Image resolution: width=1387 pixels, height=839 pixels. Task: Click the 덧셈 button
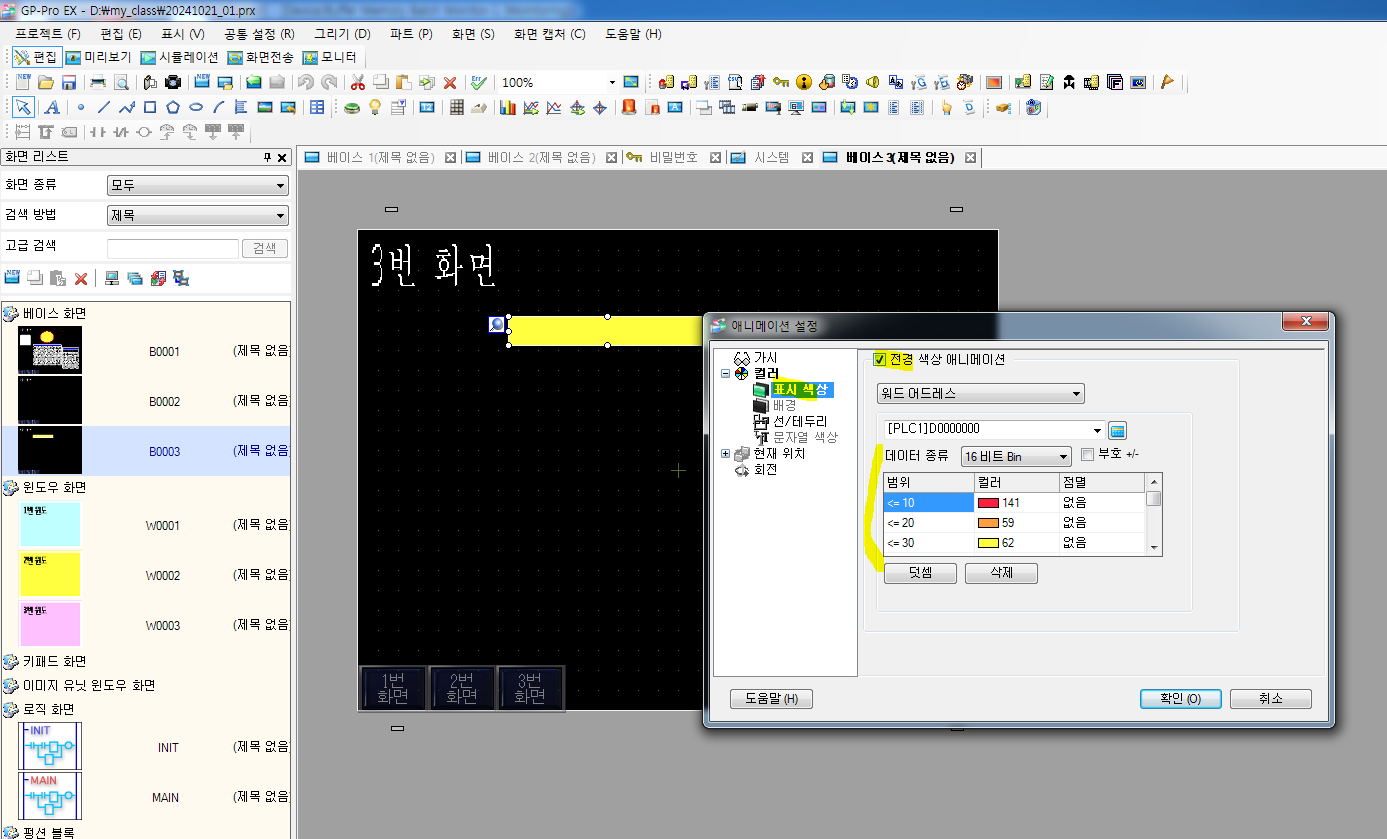pyautogui.click(x=920, y=574)
